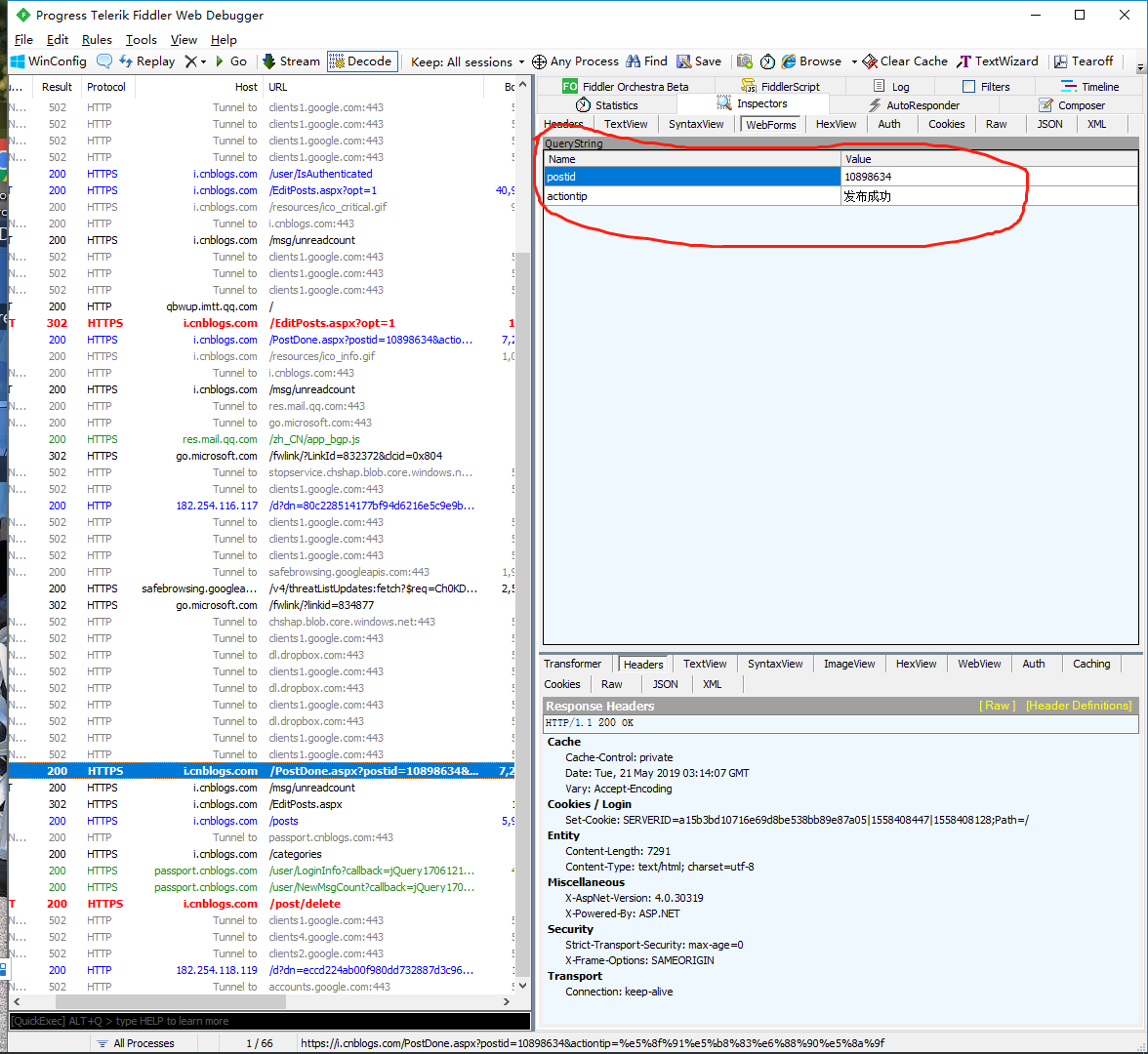The height and width of the screenshot is (1054, 1148).
Task: Click the comment speech bubble icon
Action: pyautogui.click(x=104, y=61)
